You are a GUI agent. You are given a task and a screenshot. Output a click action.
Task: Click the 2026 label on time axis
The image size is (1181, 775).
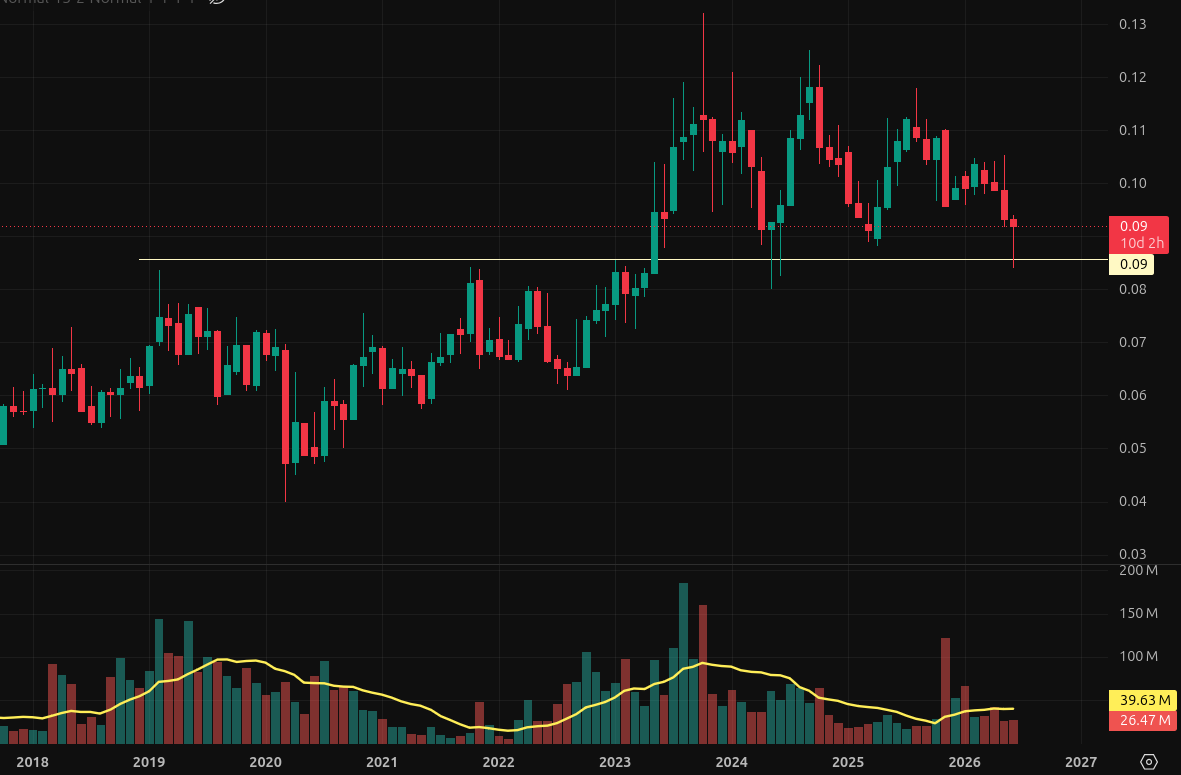[965, 762]
